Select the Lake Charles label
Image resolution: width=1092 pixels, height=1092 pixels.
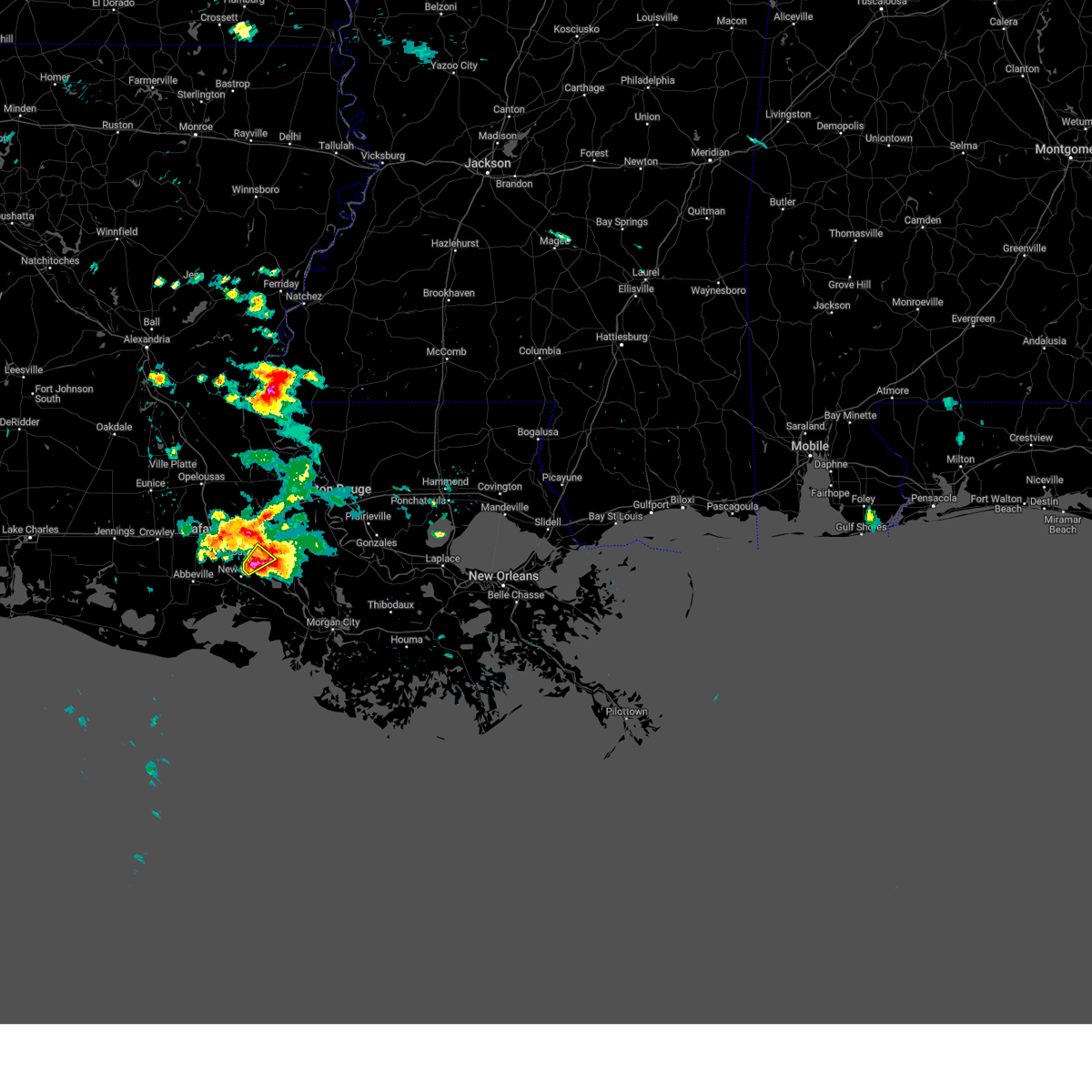(30, 530)
